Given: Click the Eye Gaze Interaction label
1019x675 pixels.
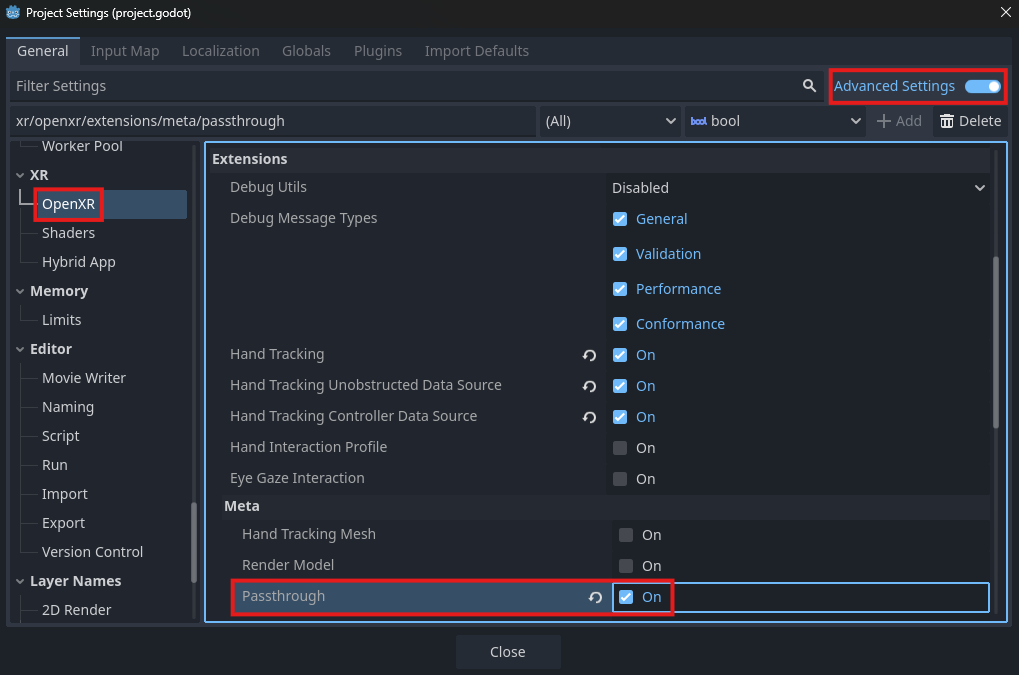Looking at the screenshot, I should (x=297, y=479).
